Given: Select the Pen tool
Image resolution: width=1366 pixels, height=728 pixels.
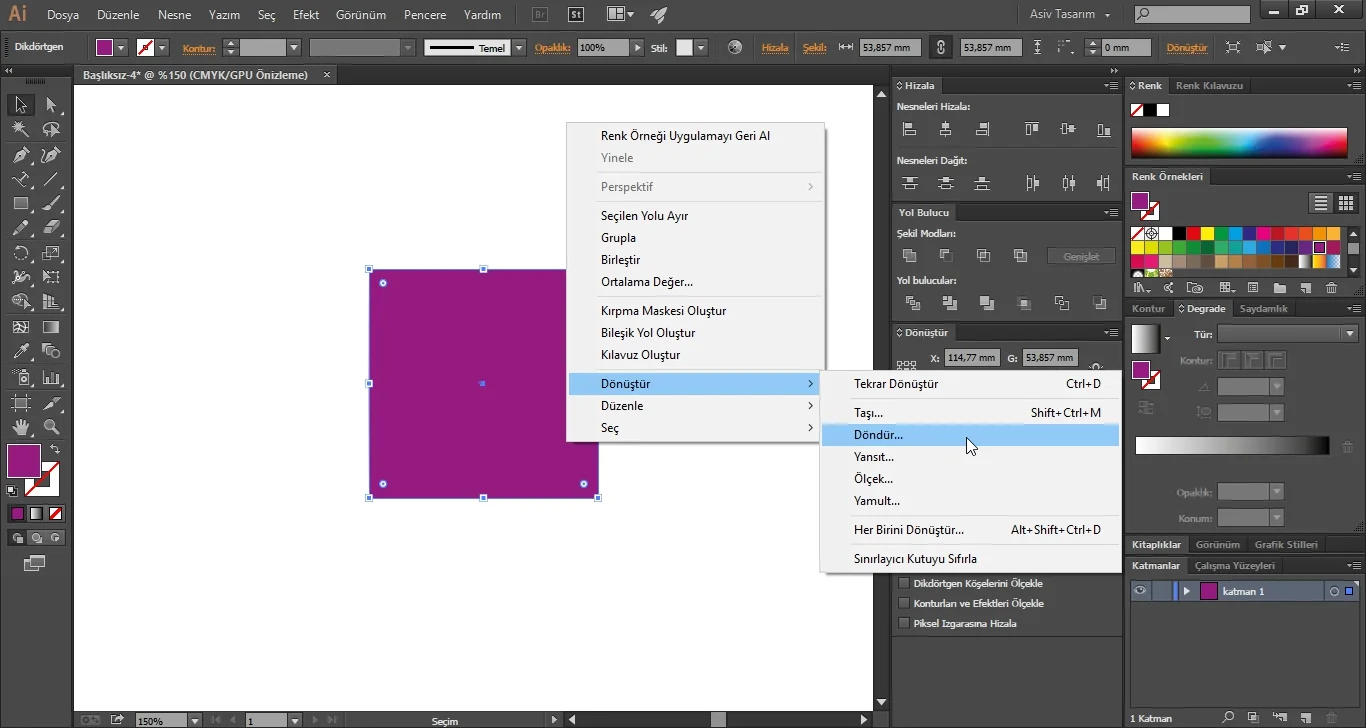Looking at the screenshot, I should tap(20, 154).
